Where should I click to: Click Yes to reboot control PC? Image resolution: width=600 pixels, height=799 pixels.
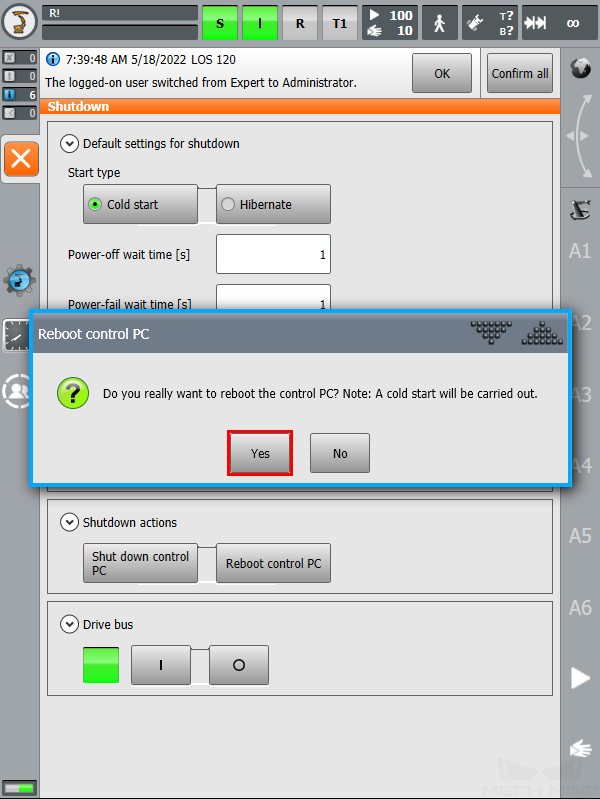point(260,453)
